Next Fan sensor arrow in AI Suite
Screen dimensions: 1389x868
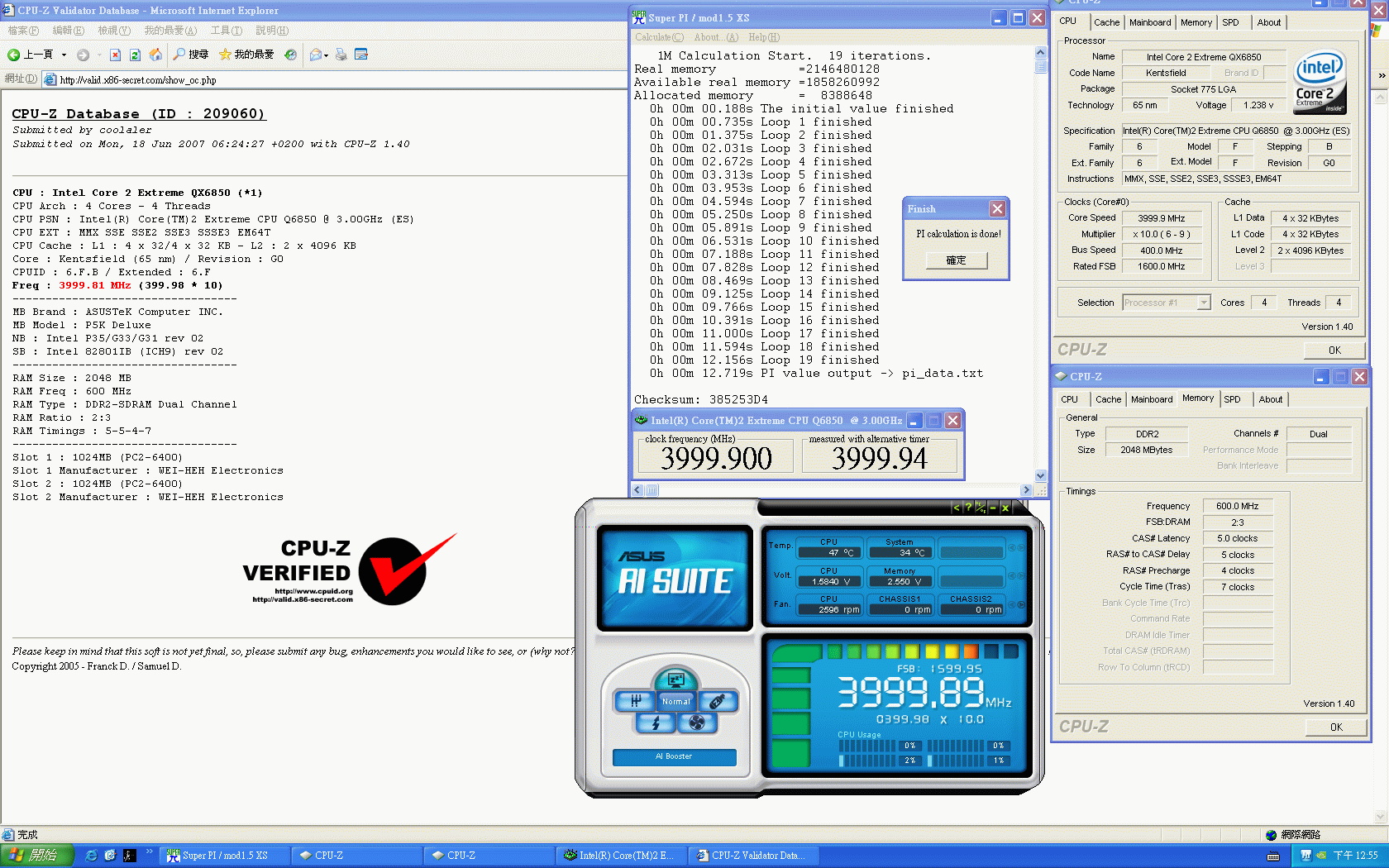tap(1022, 604)
